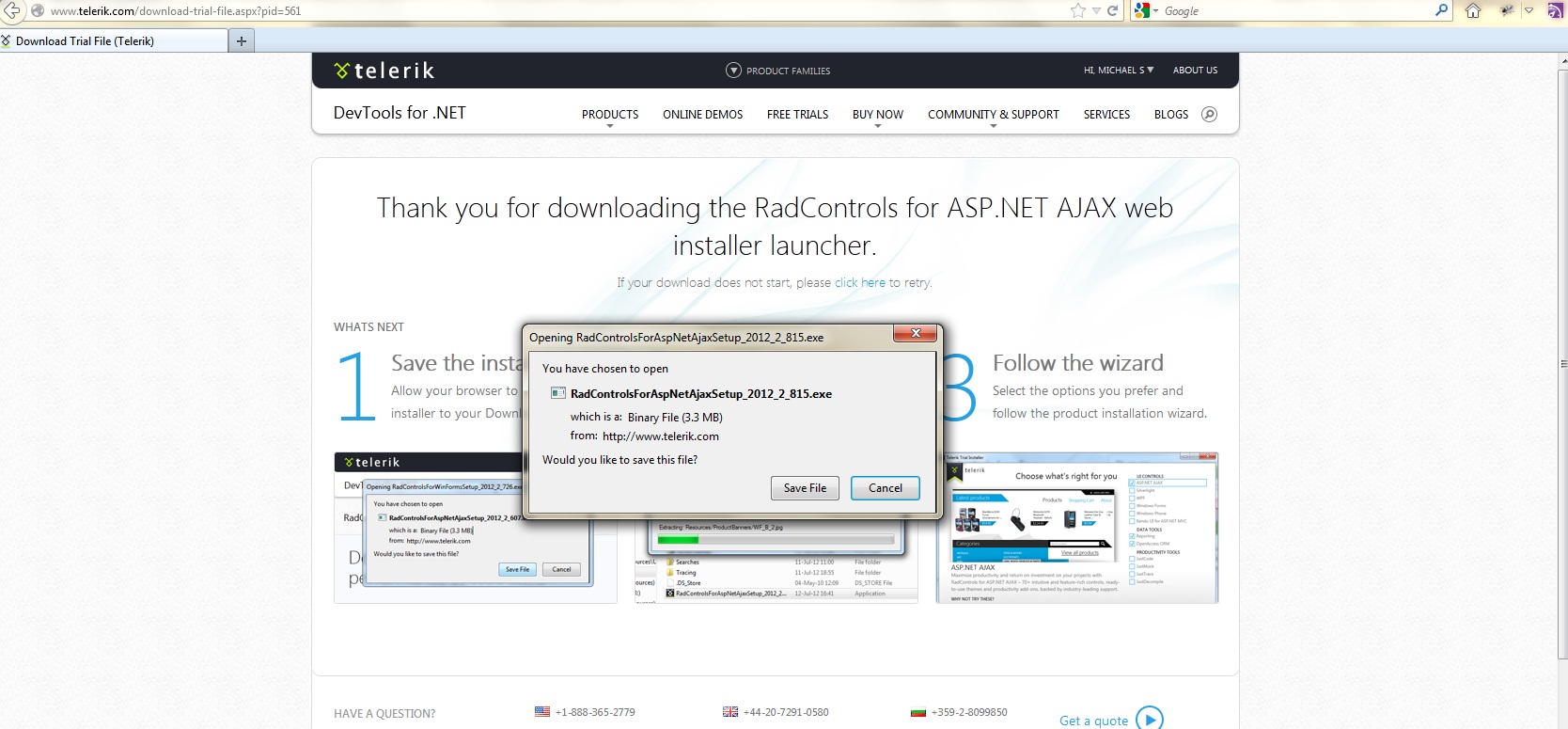The image size is (1568, 729).
Task: Click the exe file icon in dialog
Action: tap(557, 394)
